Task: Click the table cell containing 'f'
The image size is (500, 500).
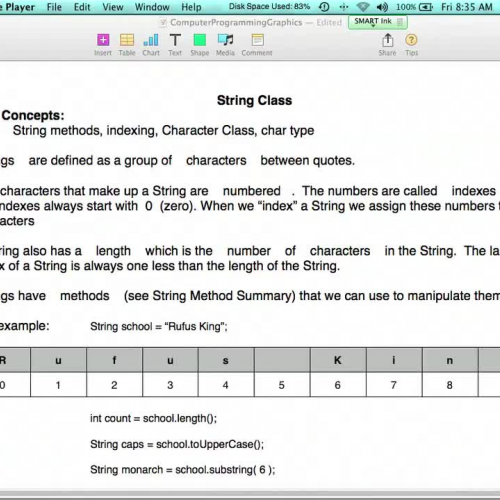Action: click(x=114, y=360)
